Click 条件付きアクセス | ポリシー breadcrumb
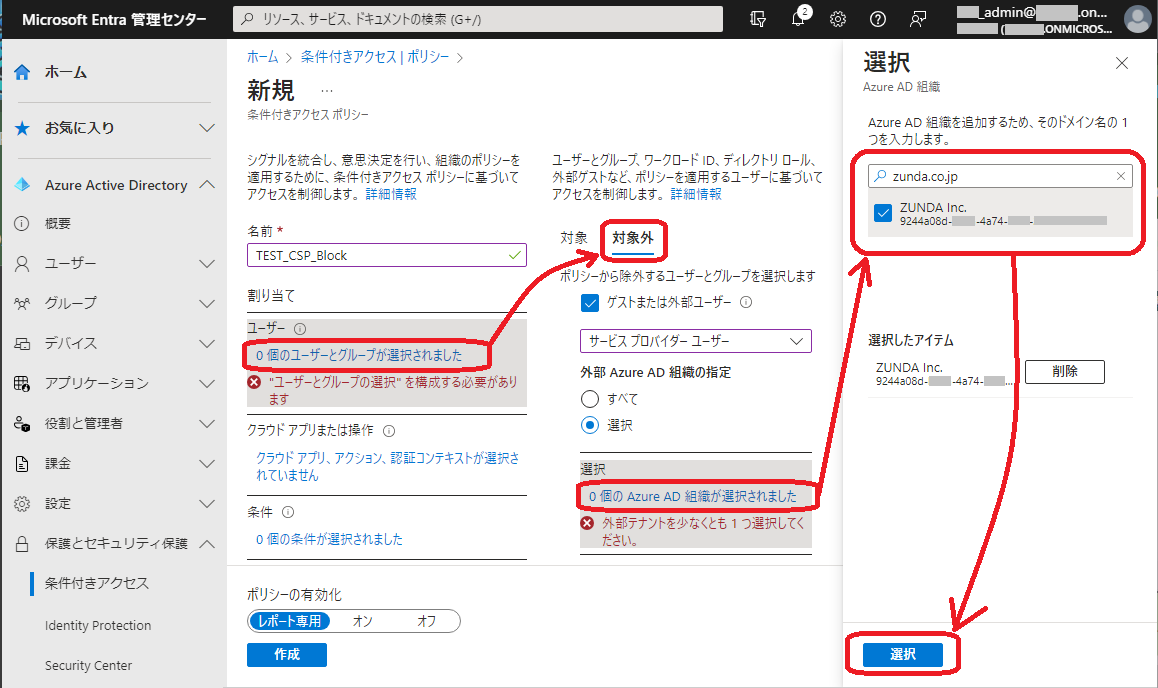This screenshot has height=688, width=1158. coord(374,57)
